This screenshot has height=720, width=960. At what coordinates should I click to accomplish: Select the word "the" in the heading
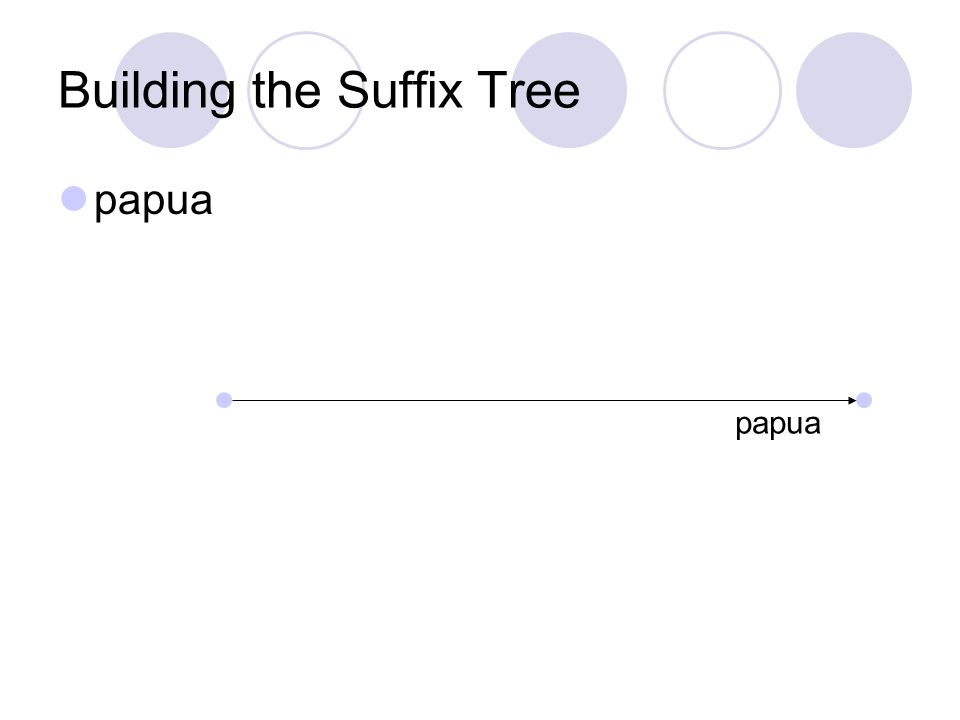tap(287, 90)
